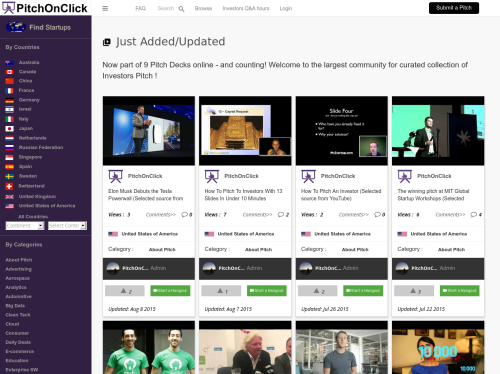Open the Elon Musk Debuts the Tesla Powerwall title
500x374 pixels.
(145, 195)
